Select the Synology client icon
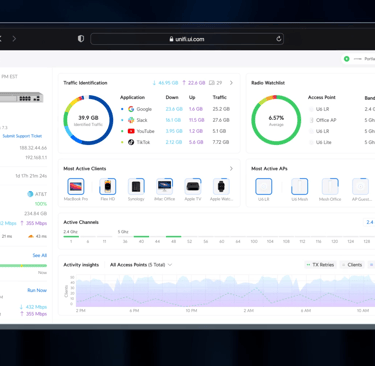Viewport: 375px width, 366px height. tap(136, 187)
